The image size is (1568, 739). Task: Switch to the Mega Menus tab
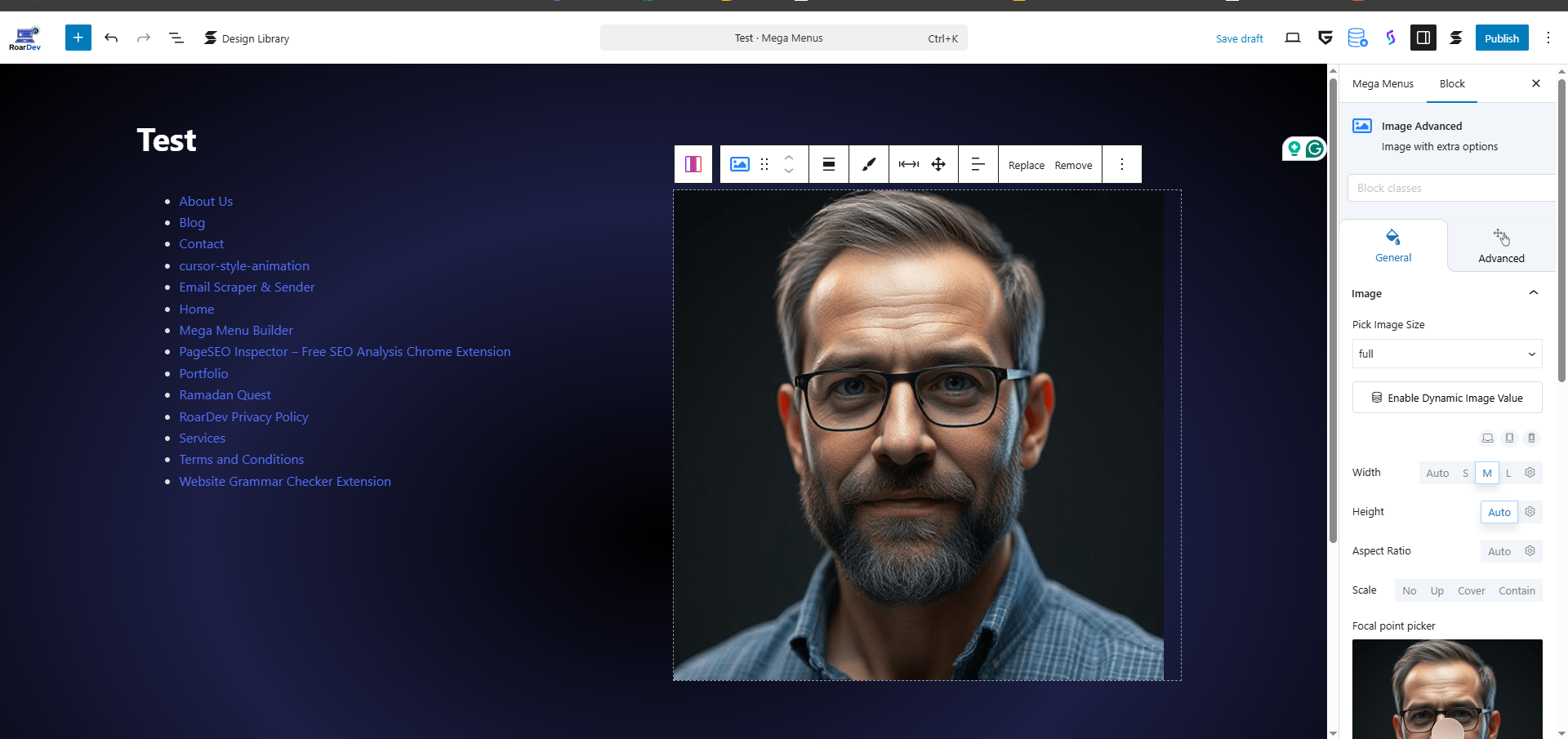[x=1382, y=83]
